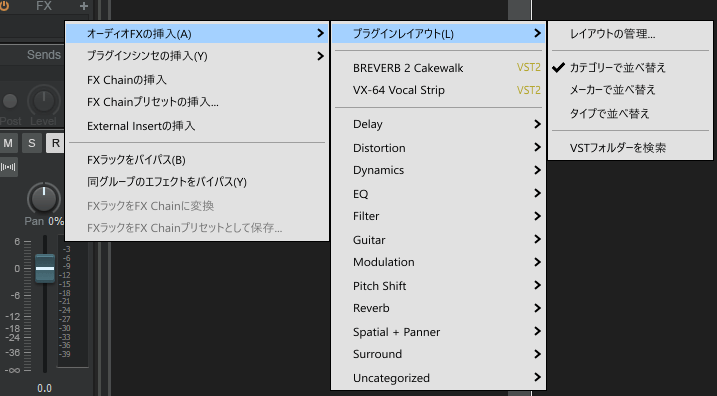Click the 0.0 volume value field
This screenshot has height=396, width=717.
pos(44,388)
